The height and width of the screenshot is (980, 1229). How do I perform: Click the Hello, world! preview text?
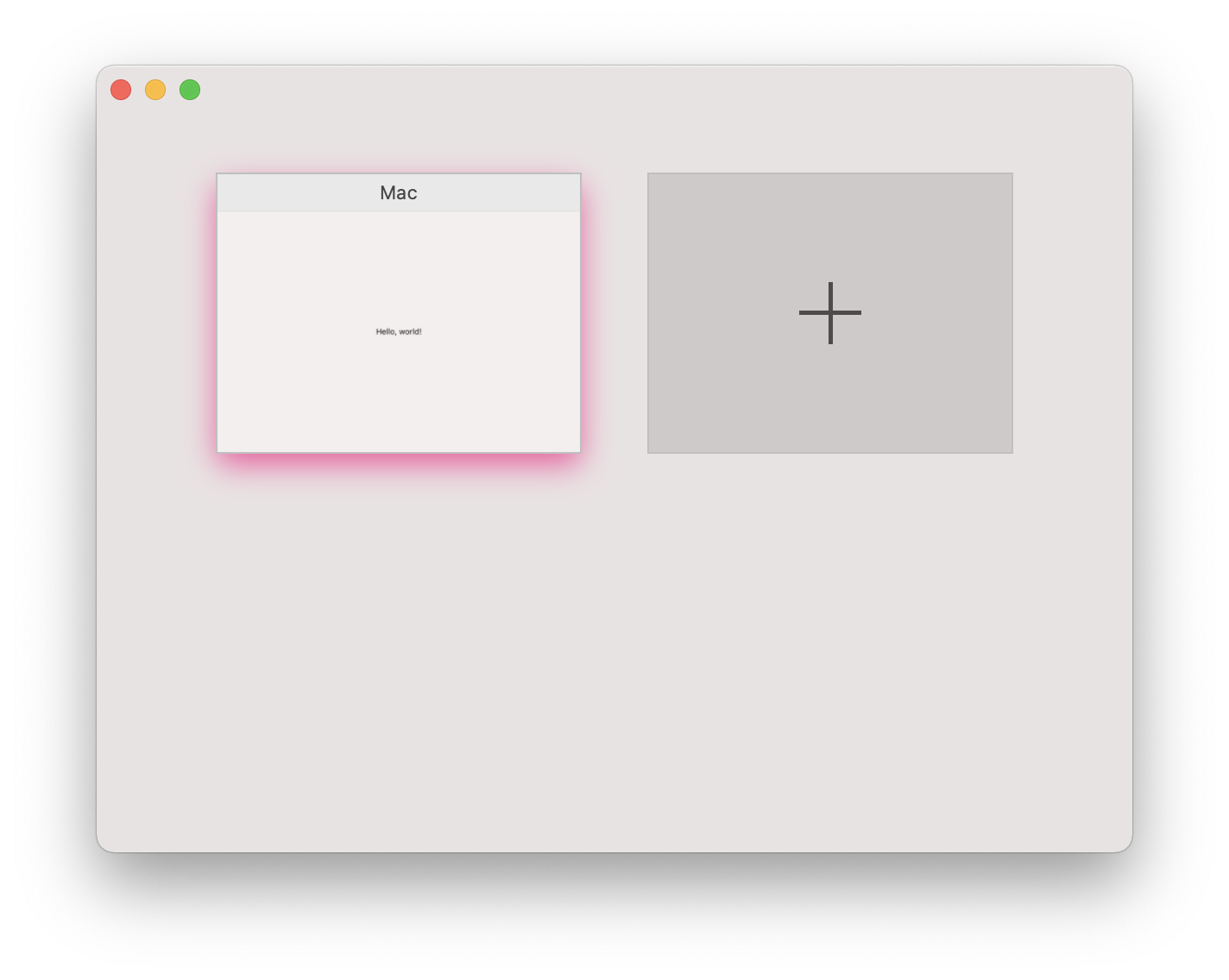point(399,330)
